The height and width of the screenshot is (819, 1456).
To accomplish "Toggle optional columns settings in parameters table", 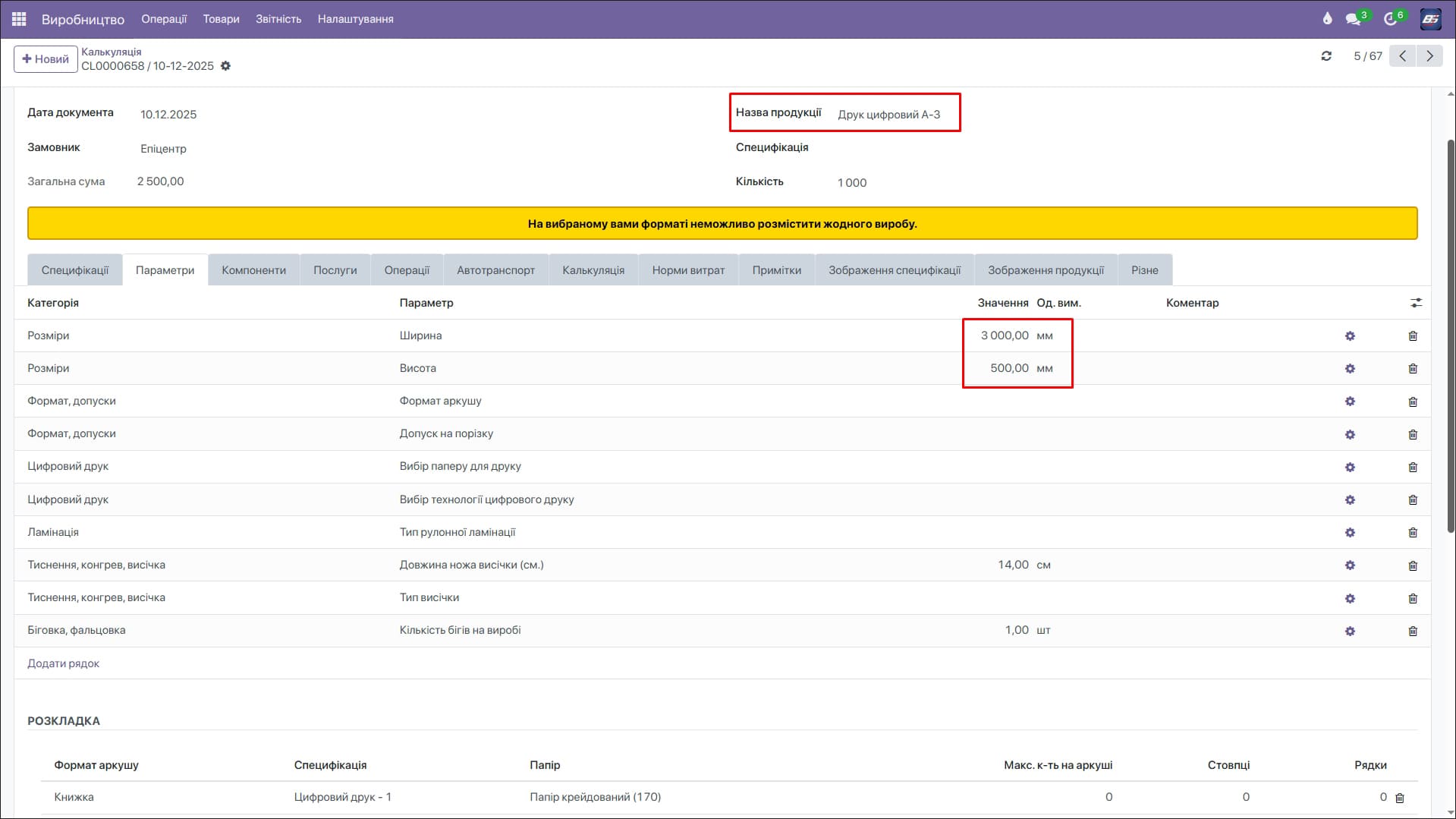I will tap(1416, 303).
